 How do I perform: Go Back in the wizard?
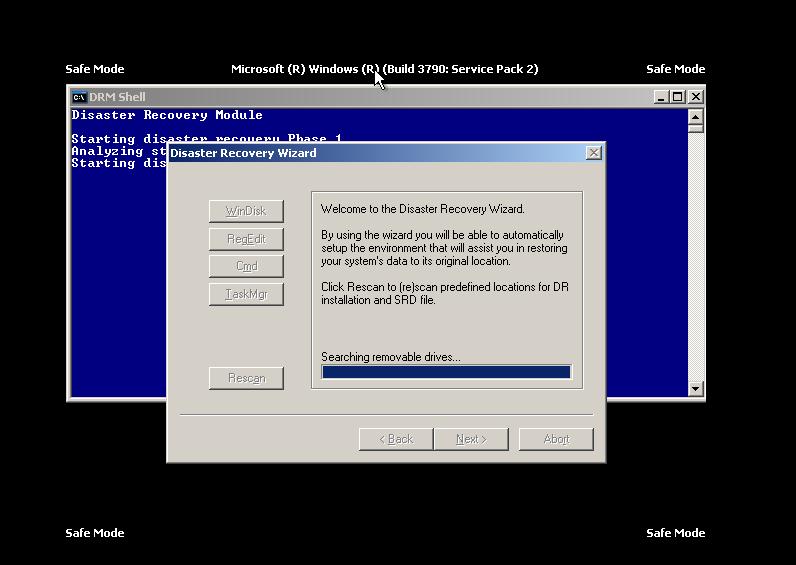coord(396,439)
